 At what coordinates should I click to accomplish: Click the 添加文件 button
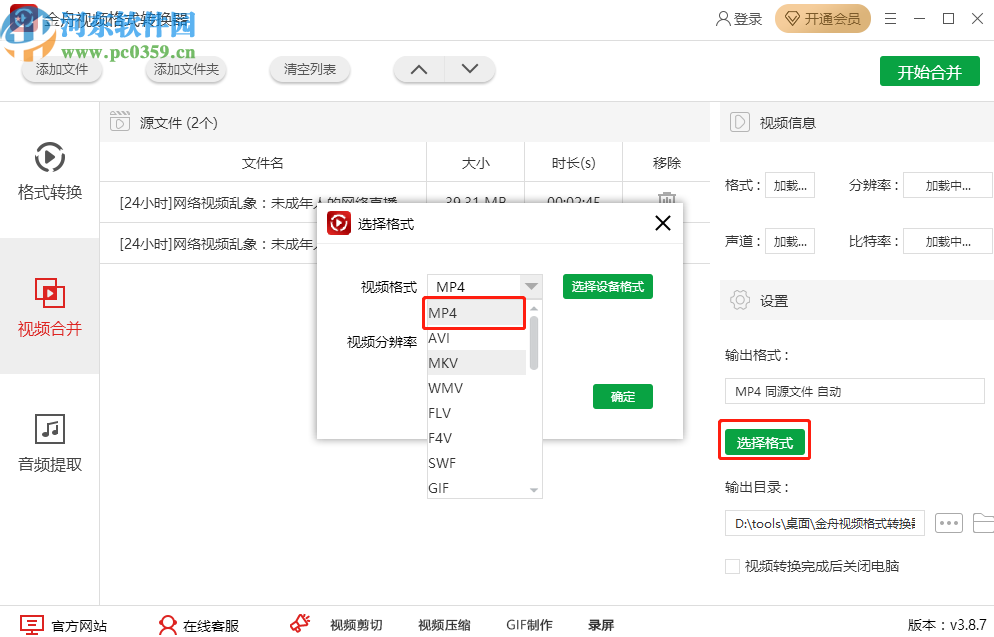pyautogui.click(x=61, y=69)
